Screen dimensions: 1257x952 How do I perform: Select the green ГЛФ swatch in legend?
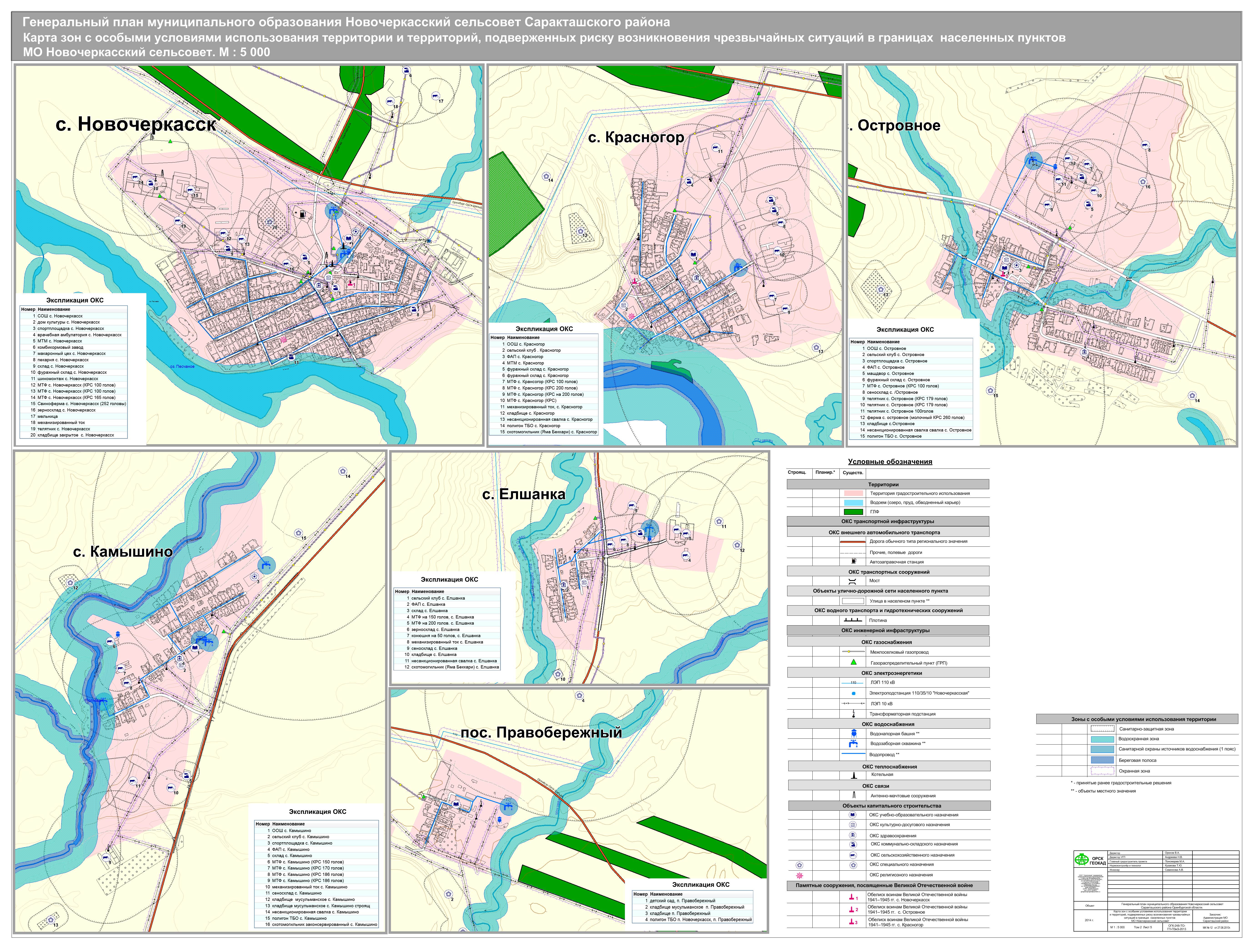[854, 512]
